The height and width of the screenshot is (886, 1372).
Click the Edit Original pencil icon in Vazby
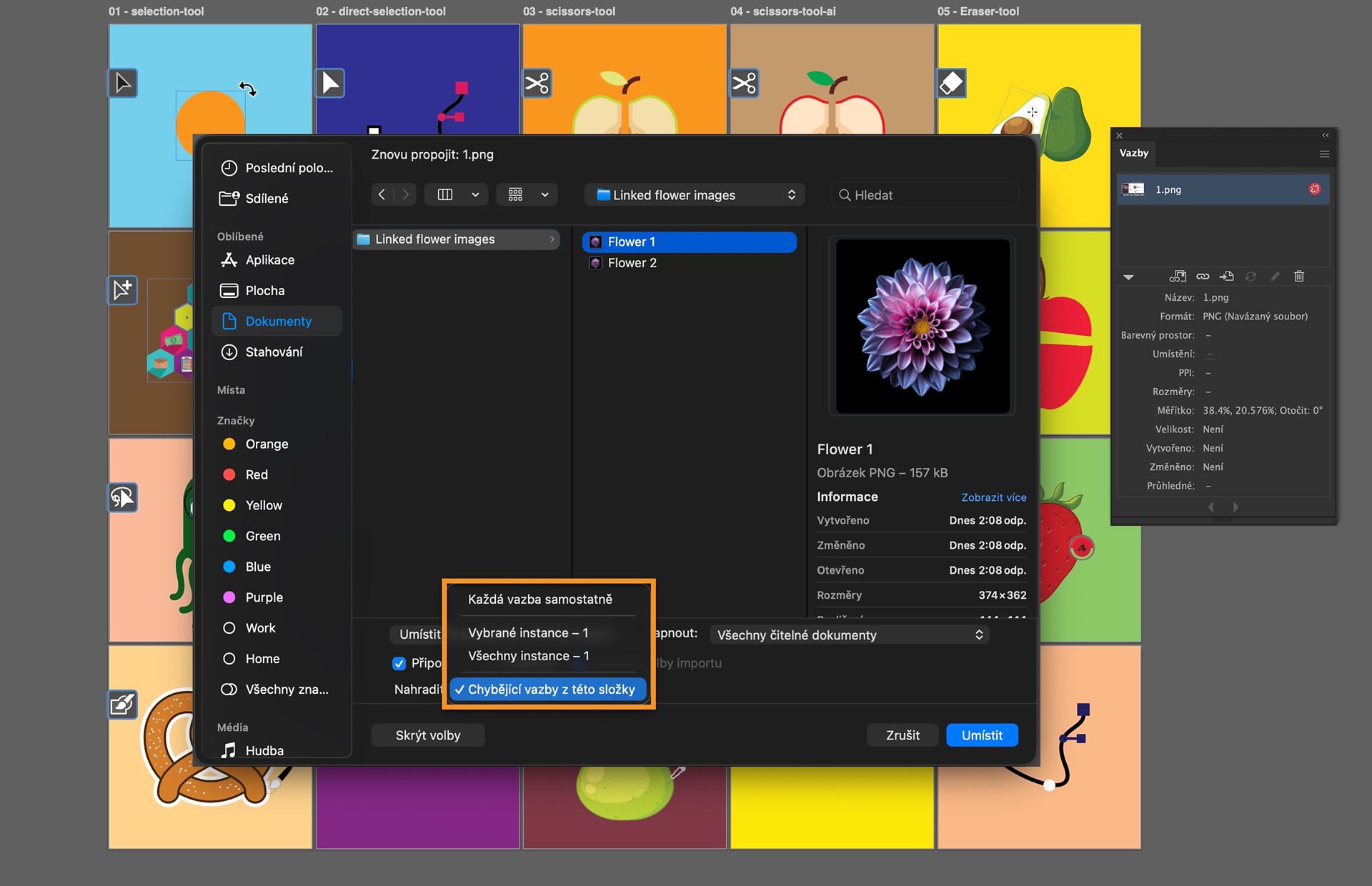[1275, 277]
